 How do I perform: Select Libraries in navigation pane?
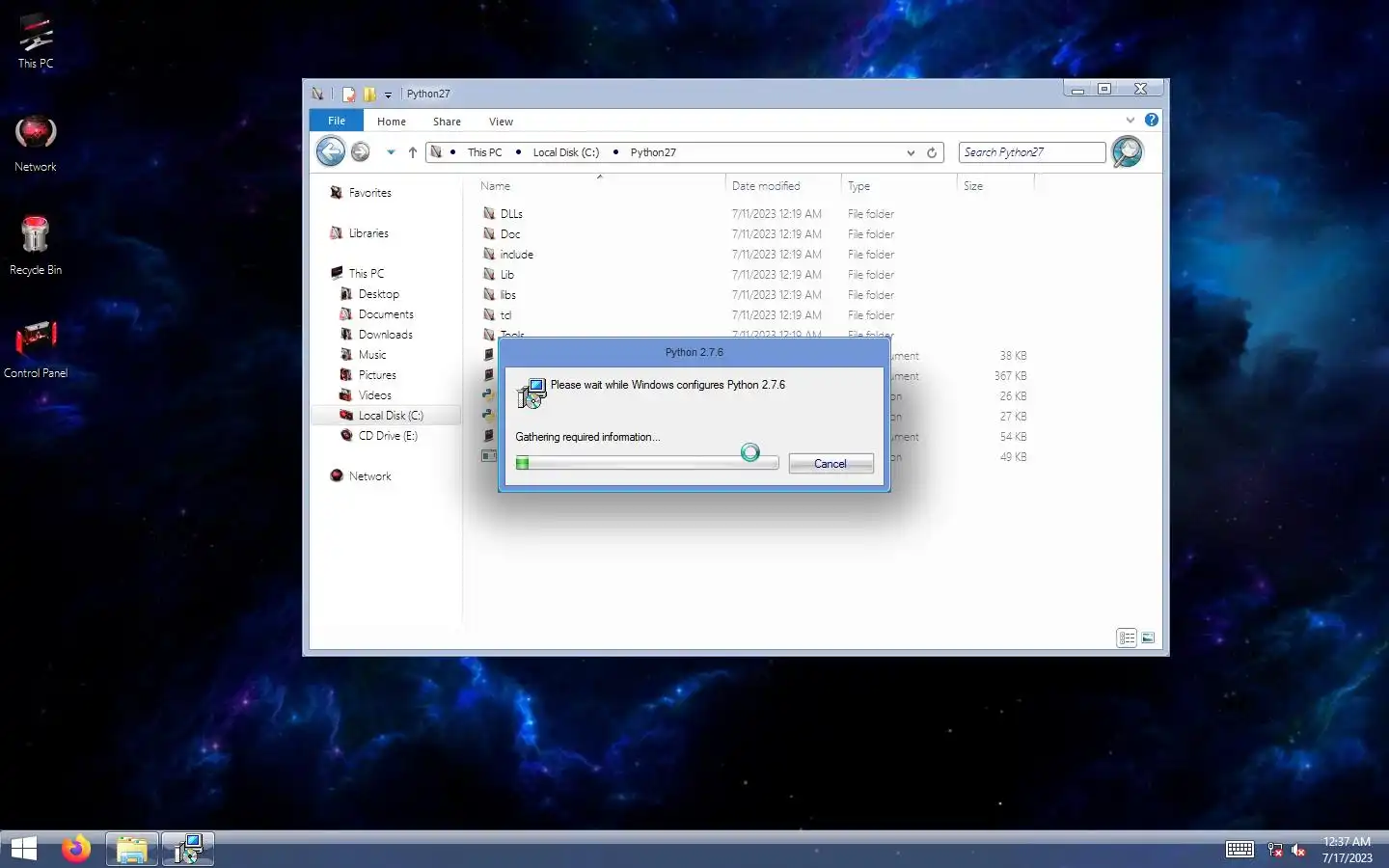368,233
